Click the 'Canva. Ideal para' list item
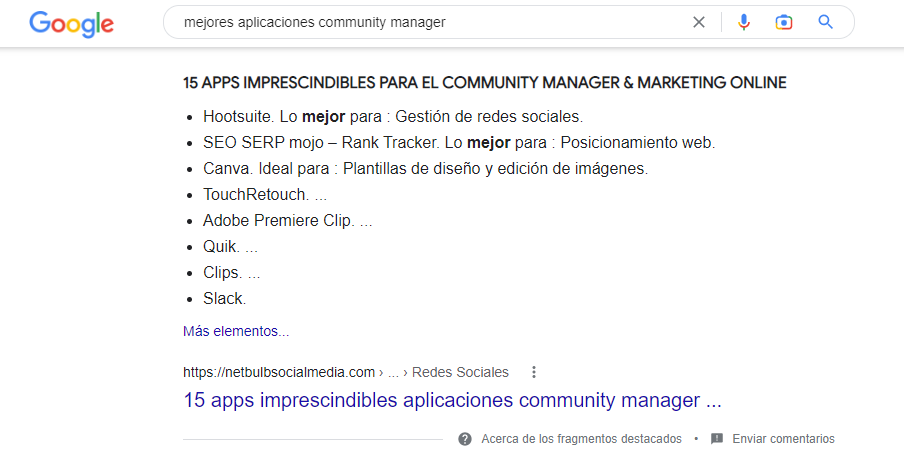The width and height of the screenshot is (904, 466). click(x=425, y=168)
